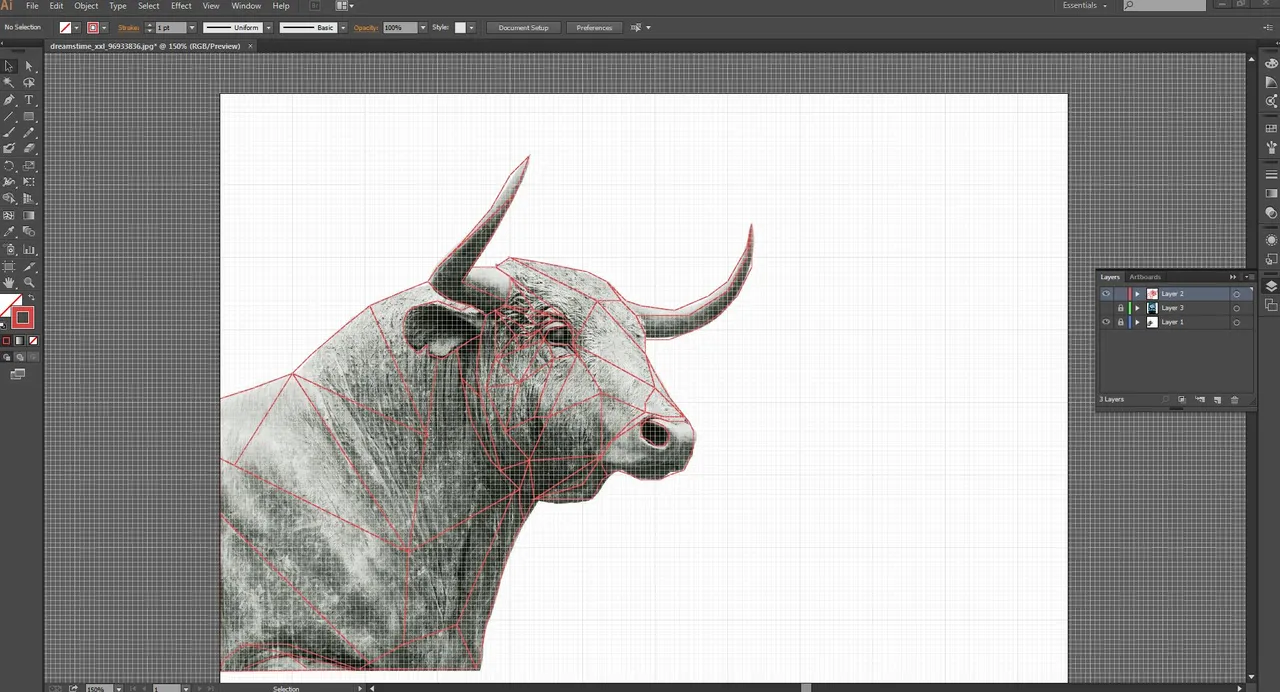The width and height of the screenshot is (1280, 692).
Task: Select the Blend tool
Action: tap(29, 232)
